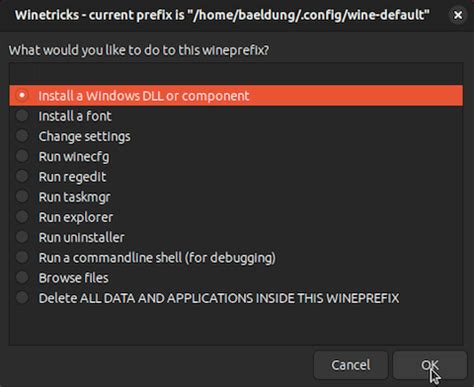Choose the 'Run taskmgr' option
The image size is (474, 387).
(236, 197)
